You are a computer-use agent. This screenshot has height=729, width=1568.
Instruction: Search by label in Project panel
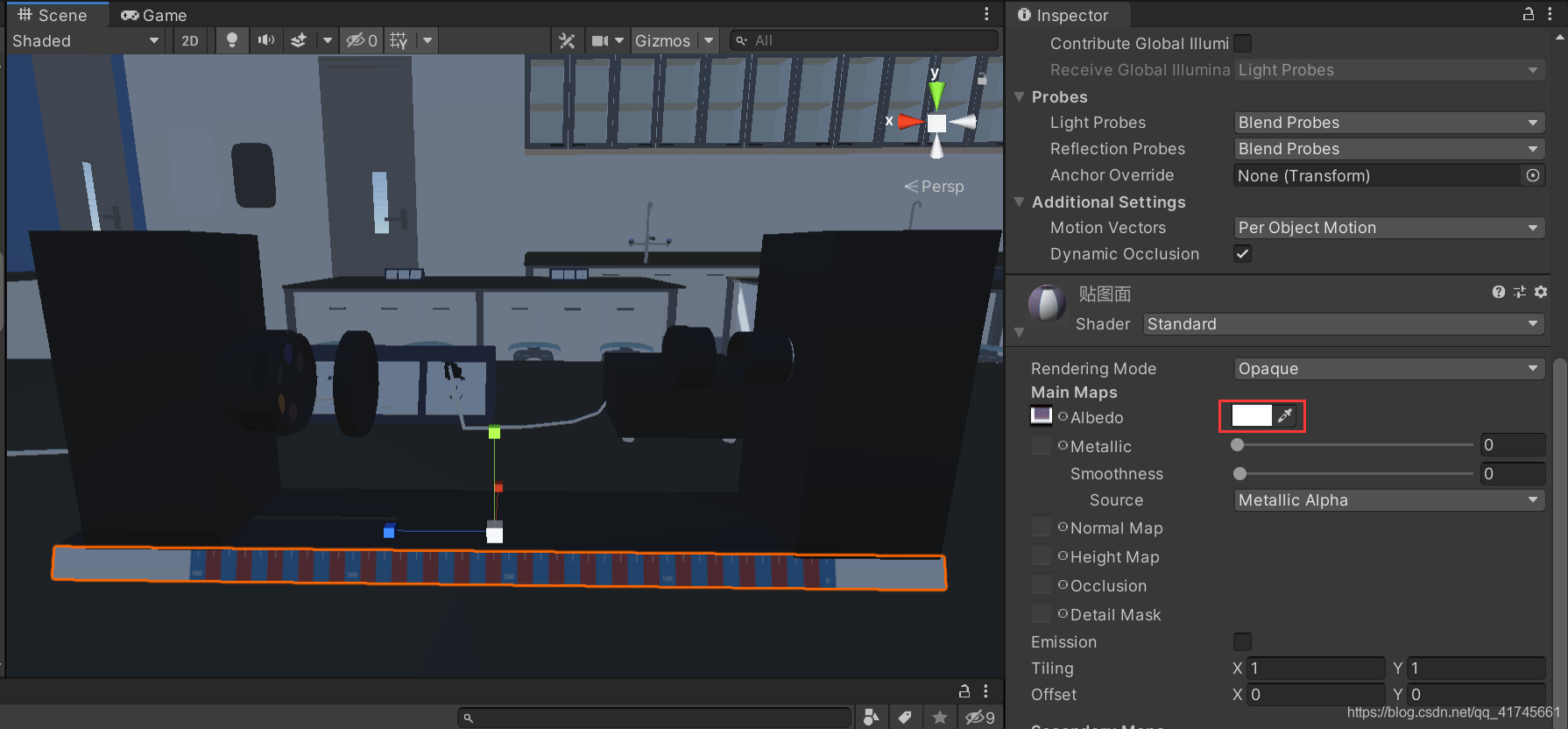[x=905, y=718]
